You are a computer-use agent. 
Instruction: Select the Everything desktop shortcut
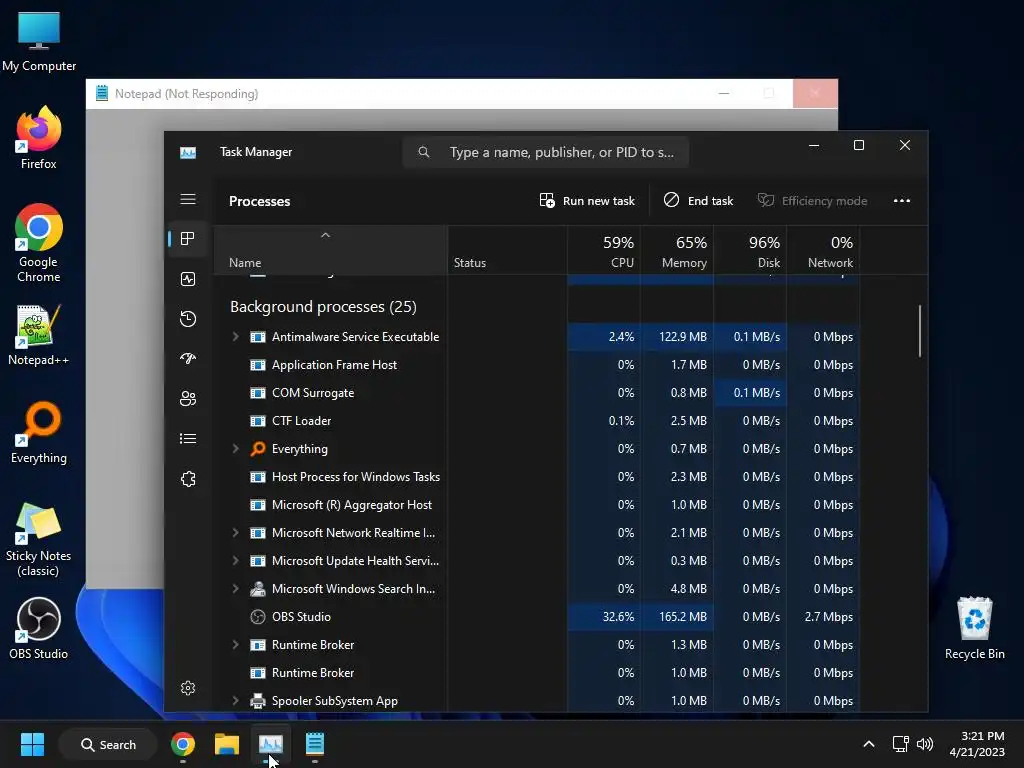[39, 432]
